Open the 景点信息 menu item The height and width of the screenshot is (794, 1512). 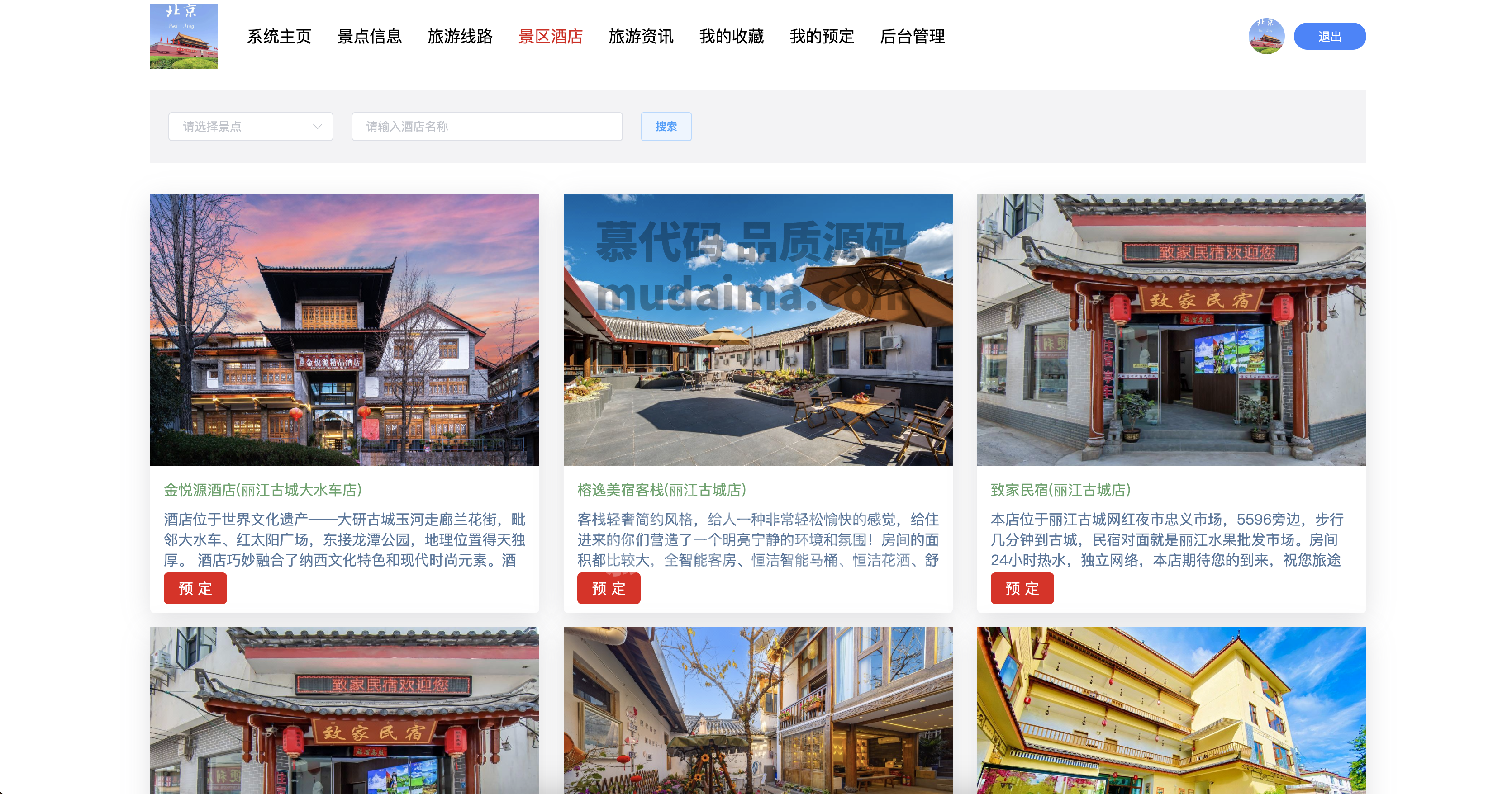point(369,36)
